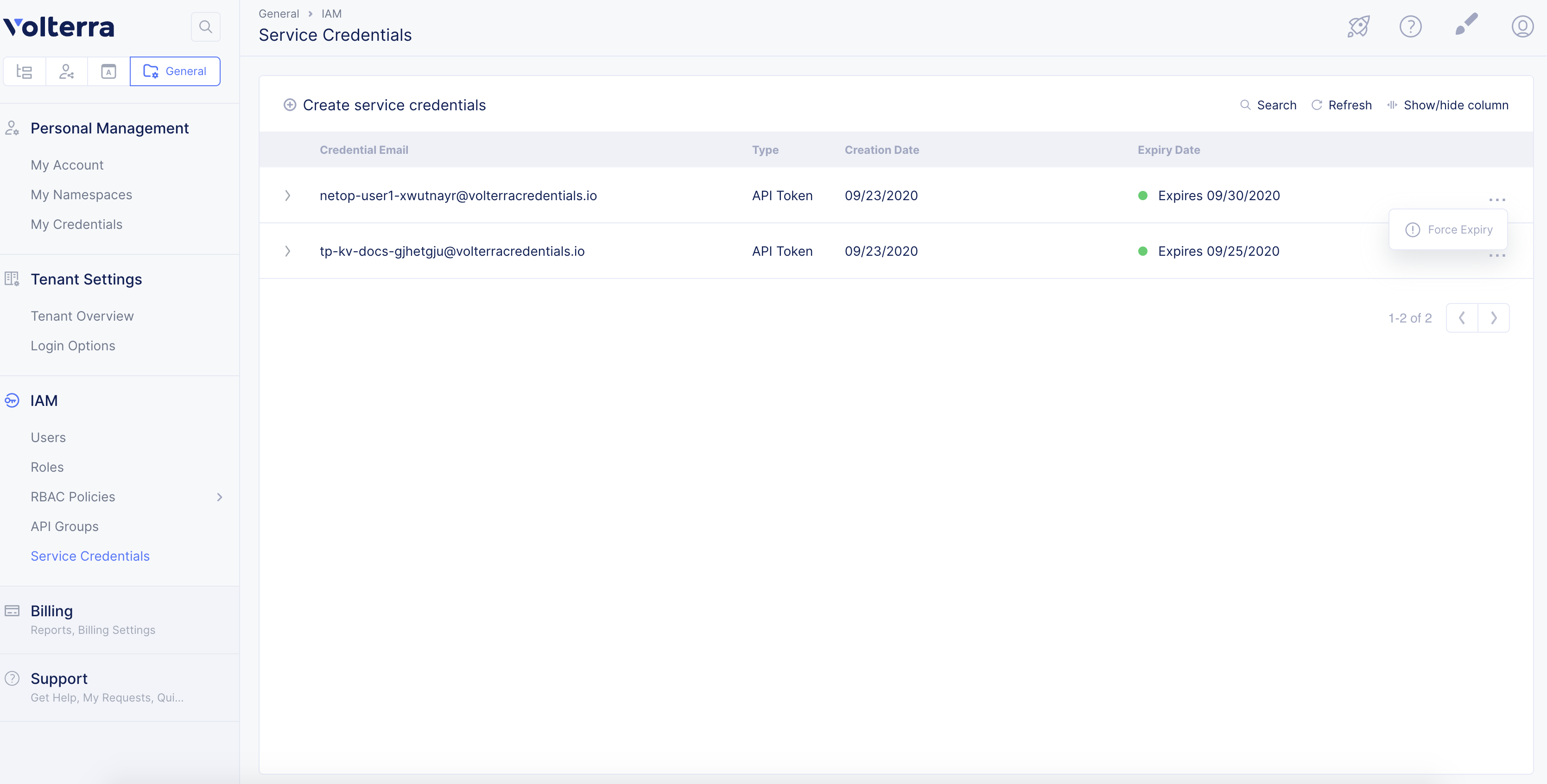Screen dimensions: 1547x784
Task: Click netop-user1-xwutnayr@volterracredentials.io email
Action: (x=458, y=196)
